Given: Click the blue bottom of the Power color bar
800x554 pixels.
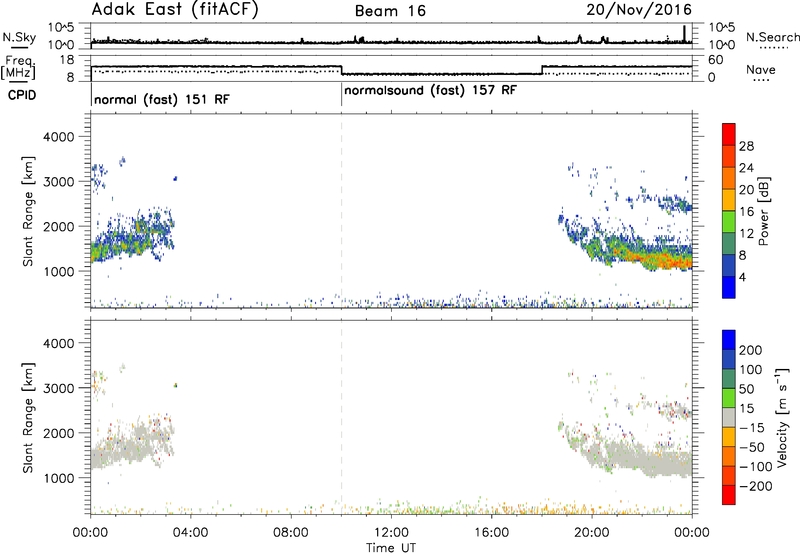Looking at the screenshot, I should [729, 287].
